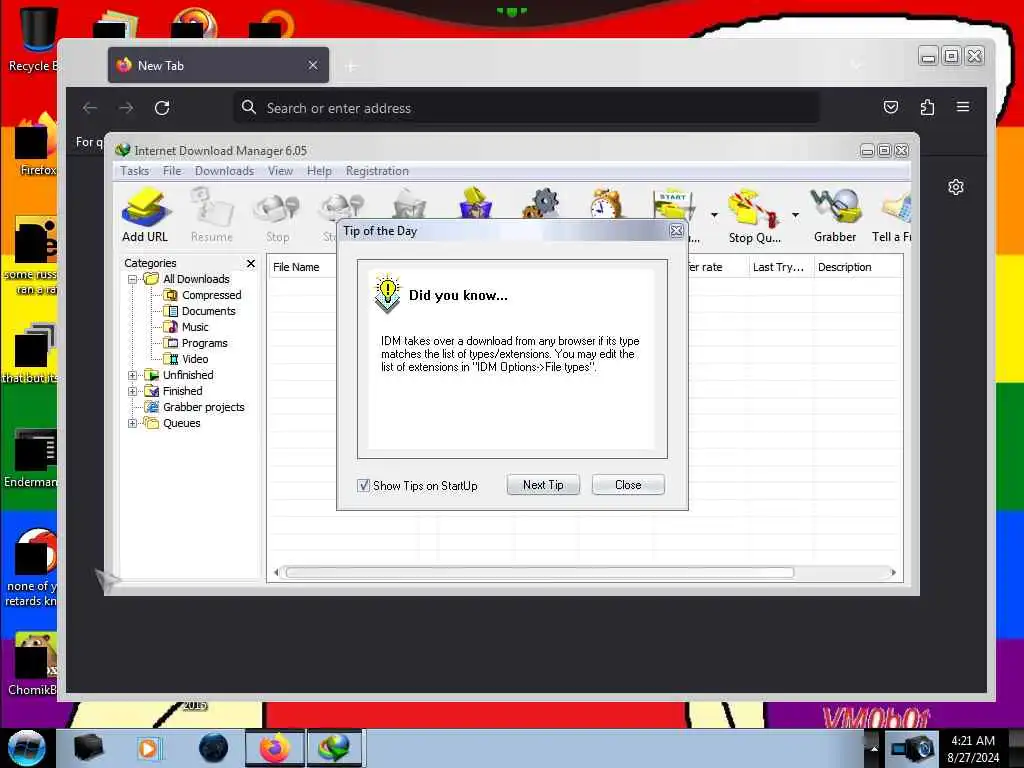
Task: Click the Delete trash bin toolbar icon
Action: pos(409,203)
